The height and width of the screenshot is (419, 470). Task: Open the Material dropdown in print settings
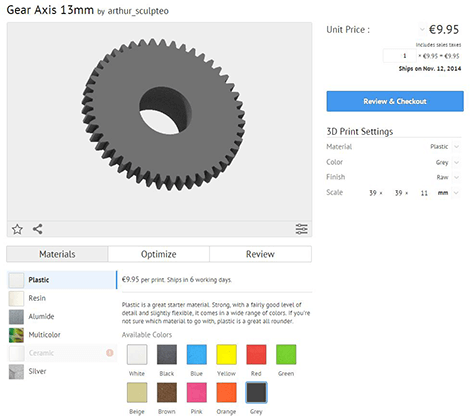click(456, 147)
